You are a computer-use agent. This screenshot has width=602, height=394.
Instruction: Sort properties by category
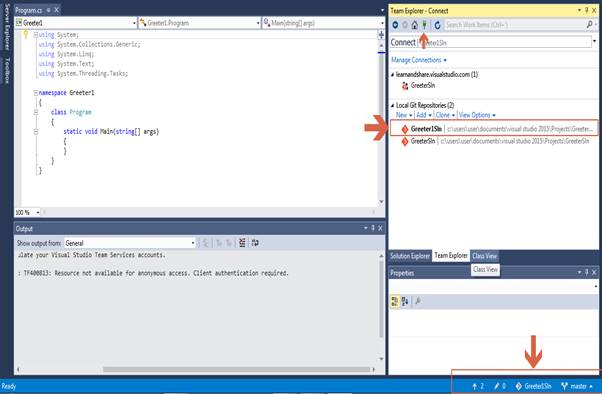(x=395, y=301)
